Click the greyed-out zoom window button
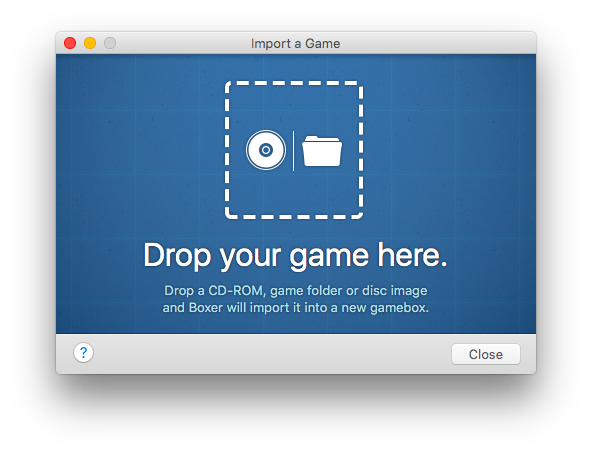This screenshot has width=592, height=454. click(x=110, y=43)
